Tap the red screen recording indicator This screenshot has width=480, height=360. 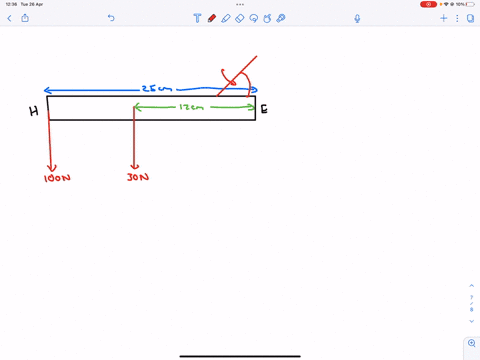428,4
